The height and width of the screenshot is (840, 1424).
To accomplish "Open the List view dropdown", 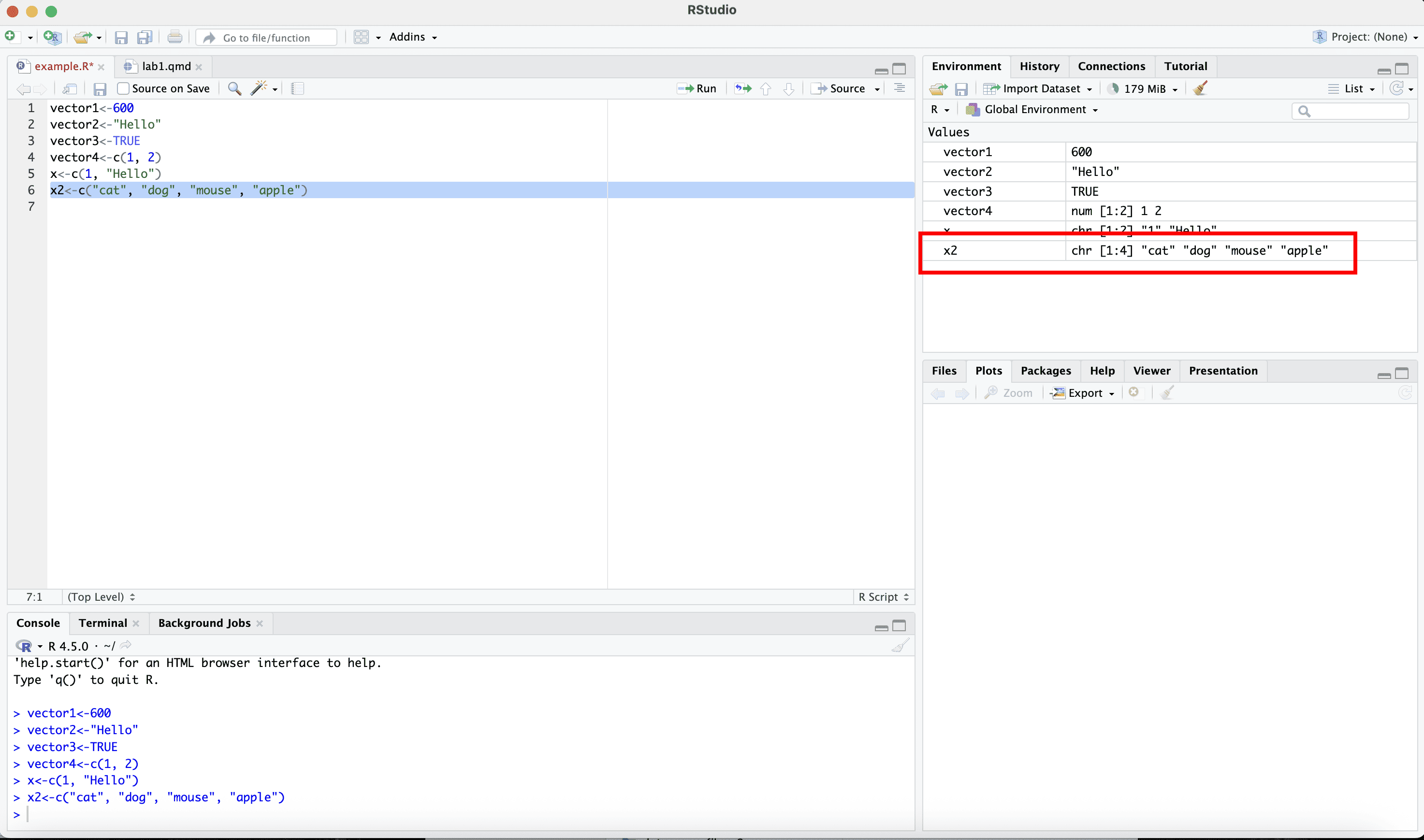I will 1351,89.
